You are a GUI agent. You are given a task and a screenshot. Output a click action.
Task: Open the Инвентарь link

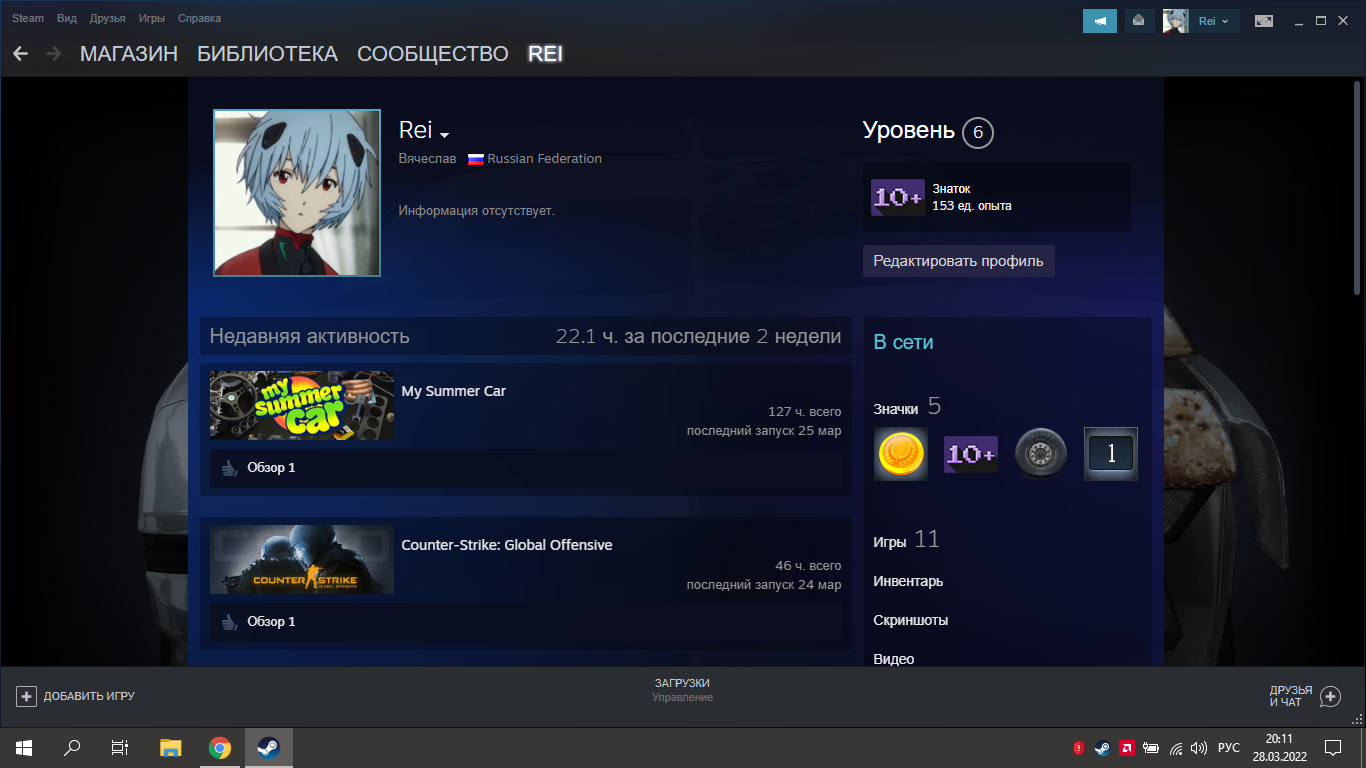pos(908,581)
